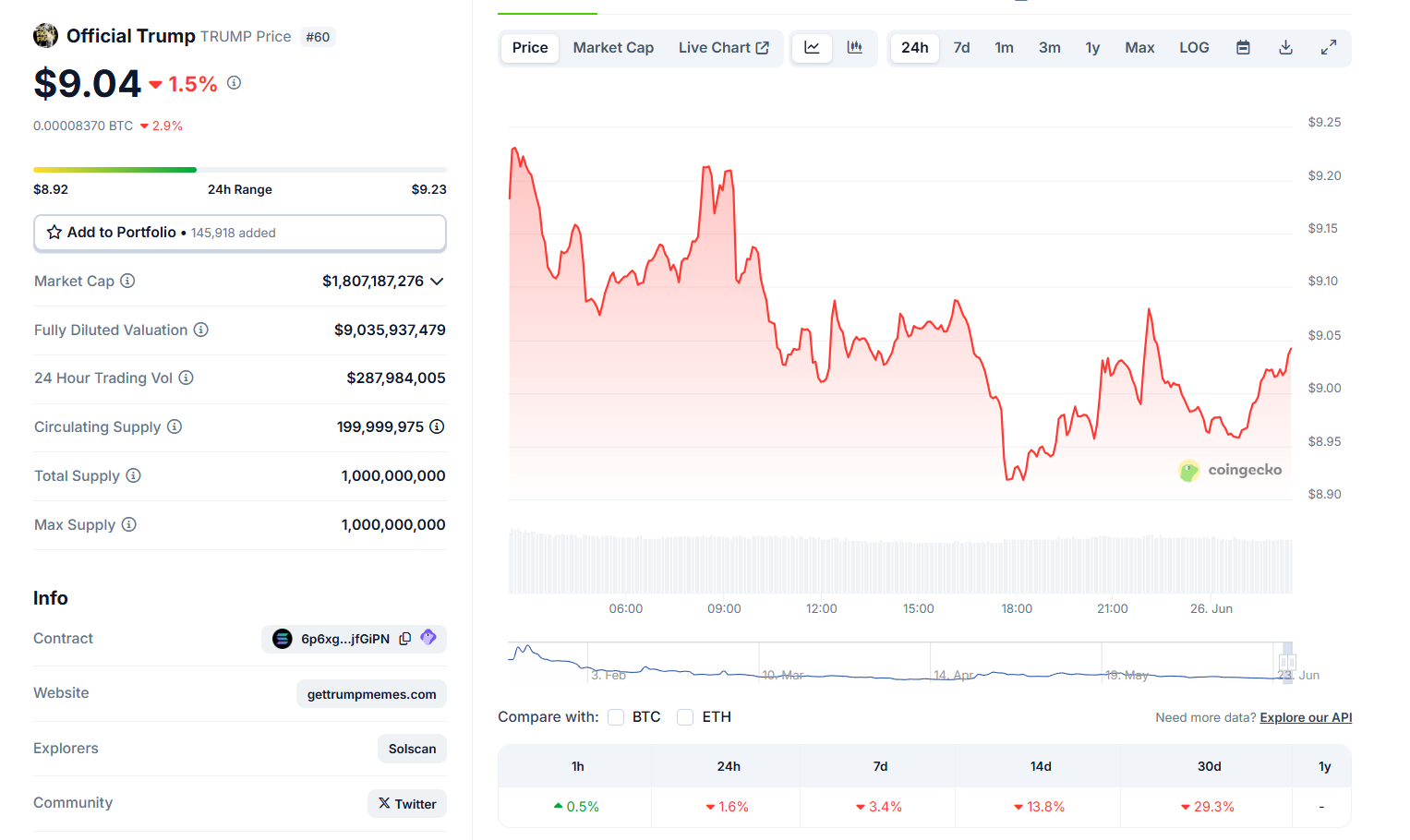
Task: Select the Max time range
Action: point(1139,48)
